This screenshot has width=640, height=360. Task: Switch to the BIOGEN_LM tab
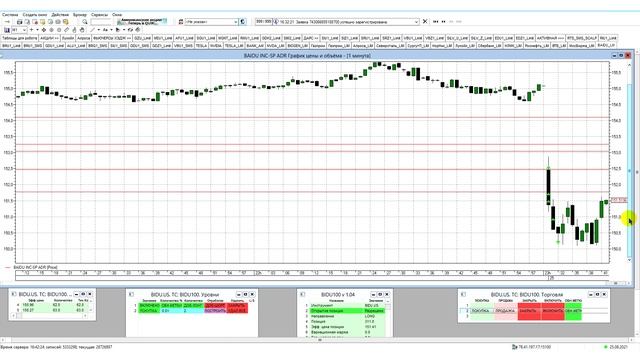pos(298,46)
